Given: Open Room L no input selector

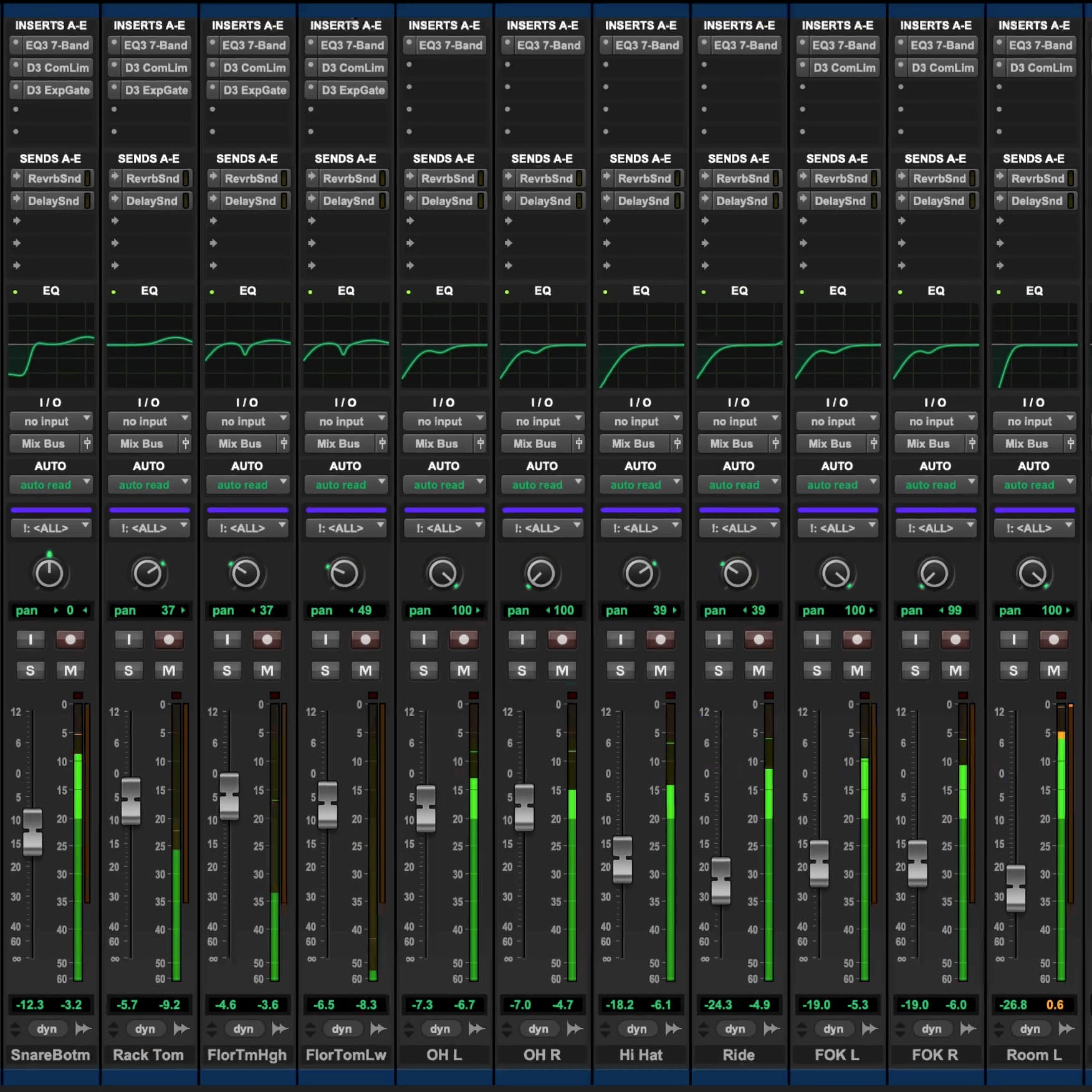Looking at the screenshot, I should coord(1034,421).
